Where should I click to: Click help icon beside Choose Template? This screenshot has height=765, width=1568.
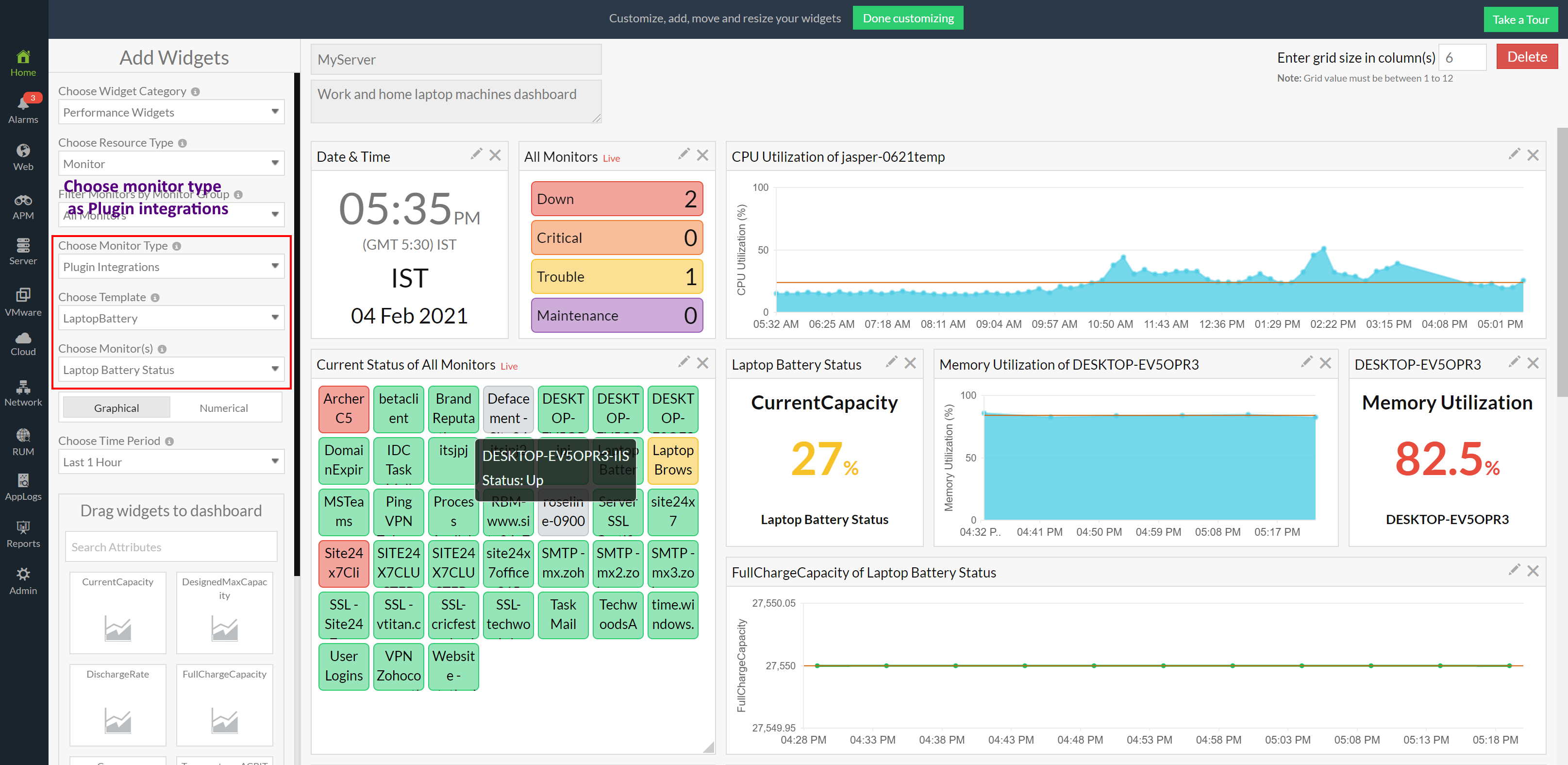(155, 298)
